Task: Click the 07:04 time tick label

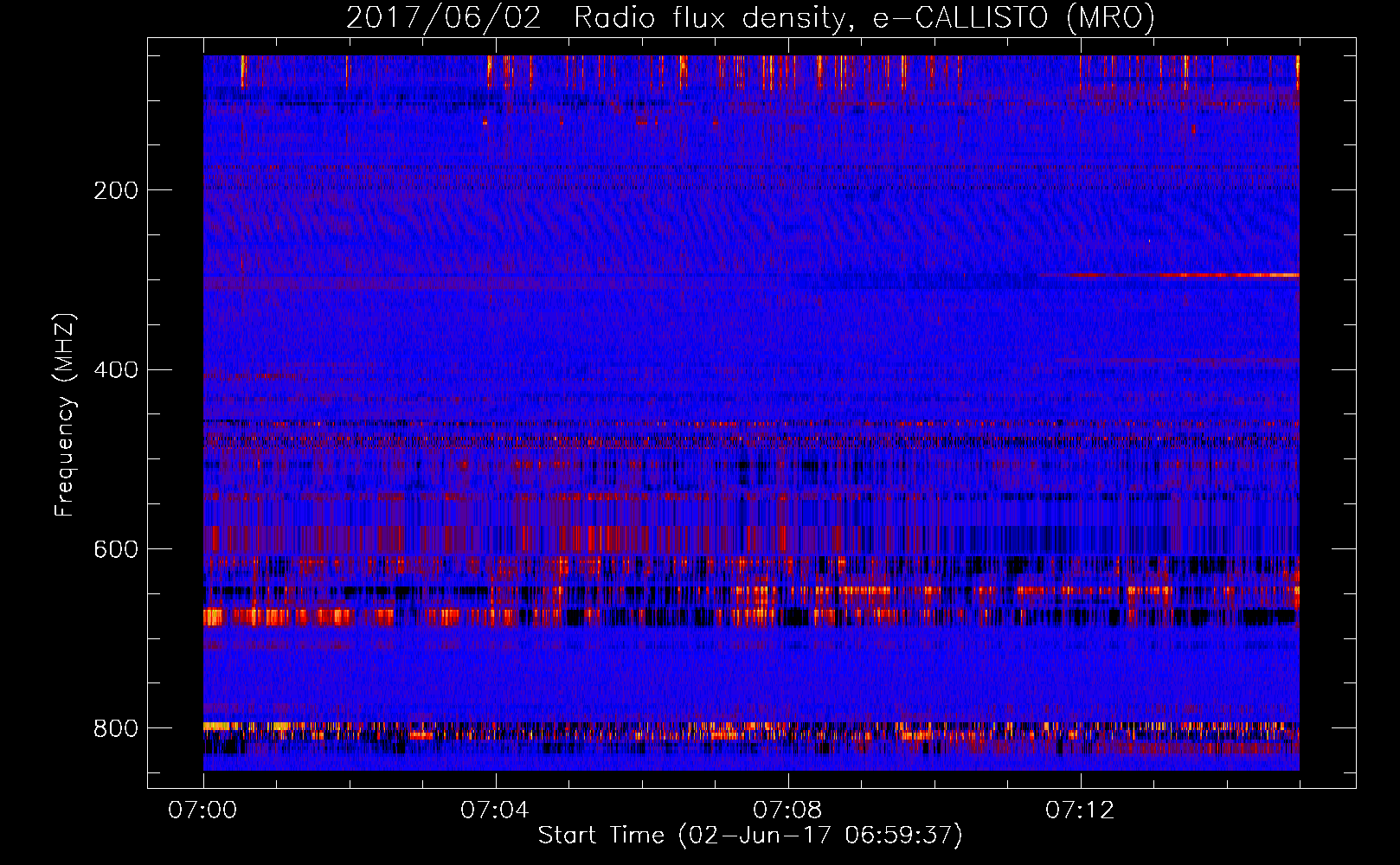Action: coord(495,811)
